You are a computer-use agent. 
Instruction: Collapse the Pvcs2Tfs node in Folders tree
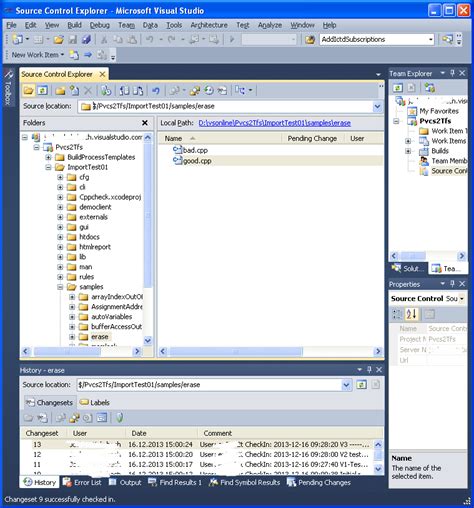(x=36, y=147)
